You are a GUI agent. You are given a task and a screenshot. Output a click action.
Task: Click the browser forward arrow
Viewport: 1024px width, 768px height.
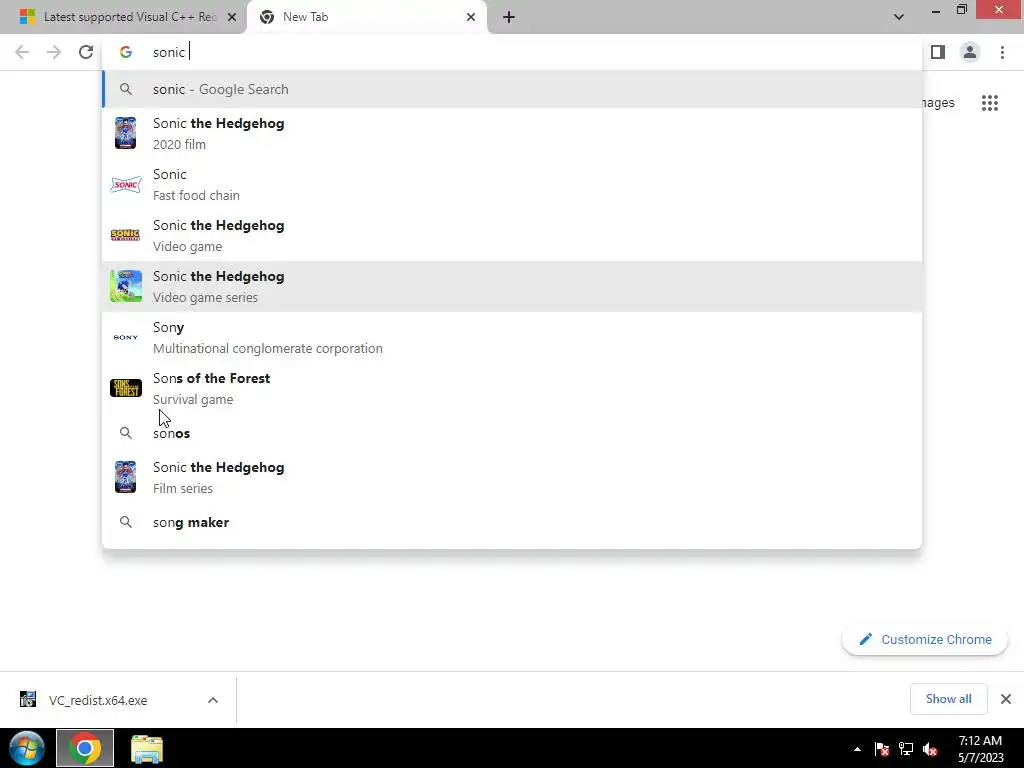[x=54, y=52]
